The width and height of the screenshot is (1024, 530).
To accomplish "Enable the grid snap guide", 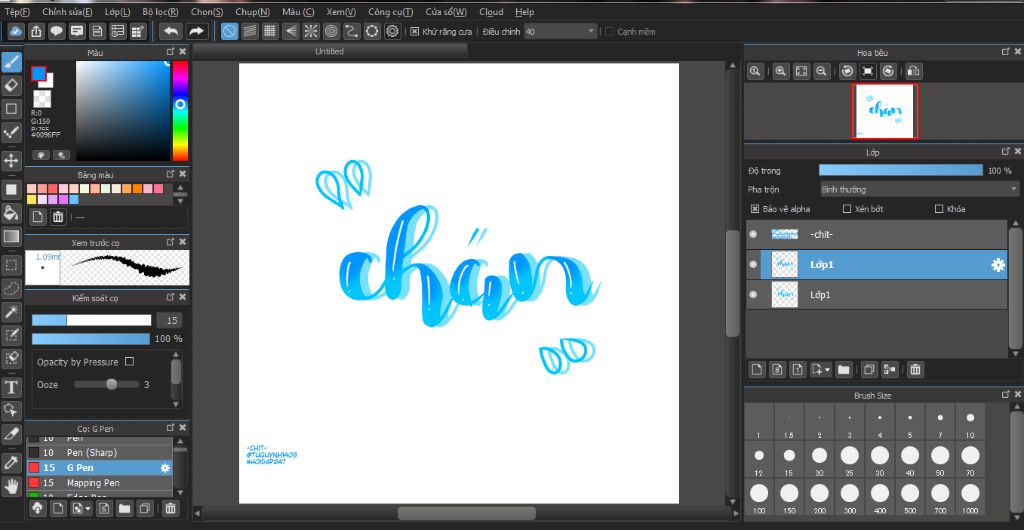I will click(270, 31).
